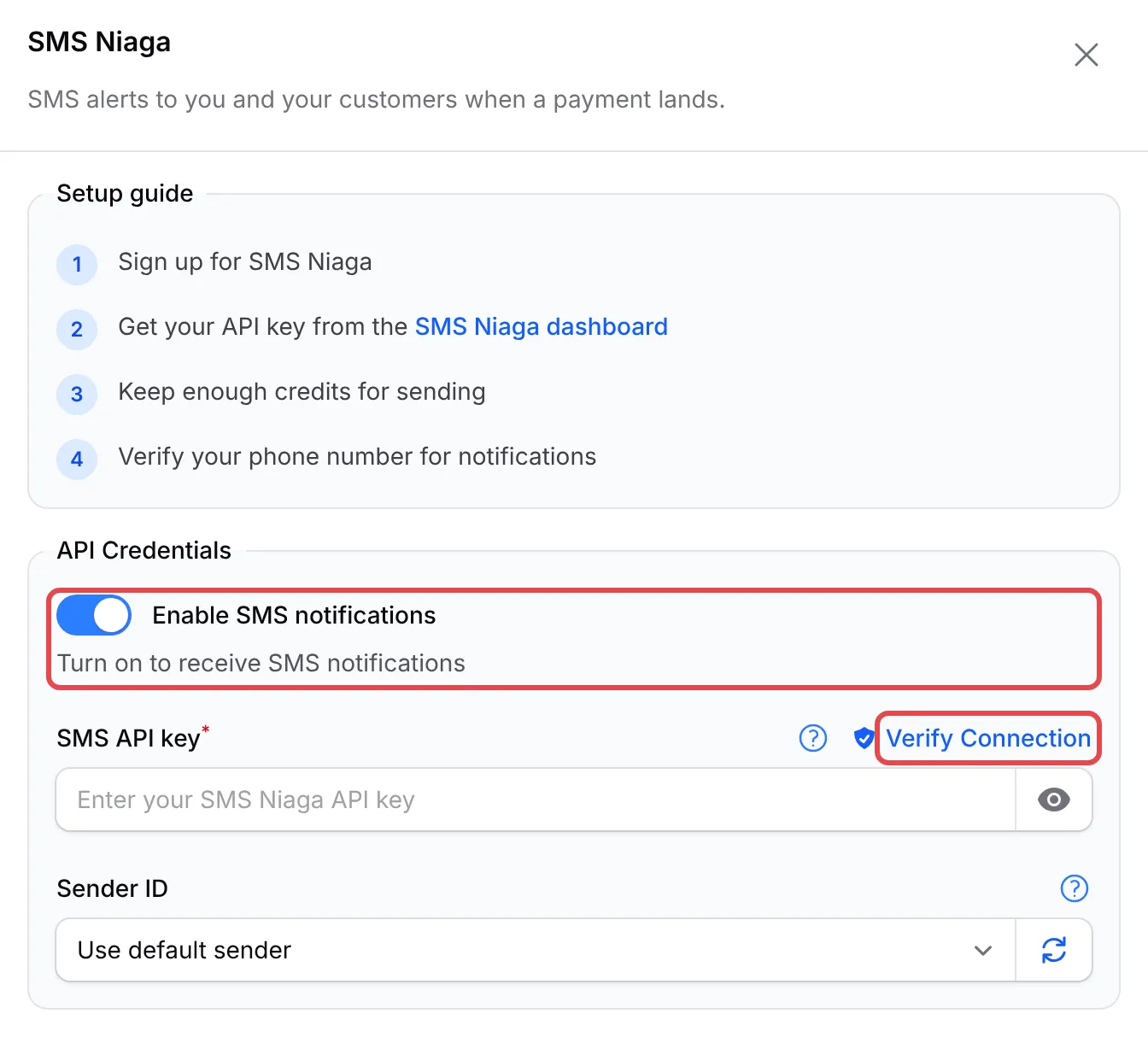Click 'Verify your phone number for notifications' step
Image resolution: width=1148 pixels, height=1037 pixels.
[357, 456]
